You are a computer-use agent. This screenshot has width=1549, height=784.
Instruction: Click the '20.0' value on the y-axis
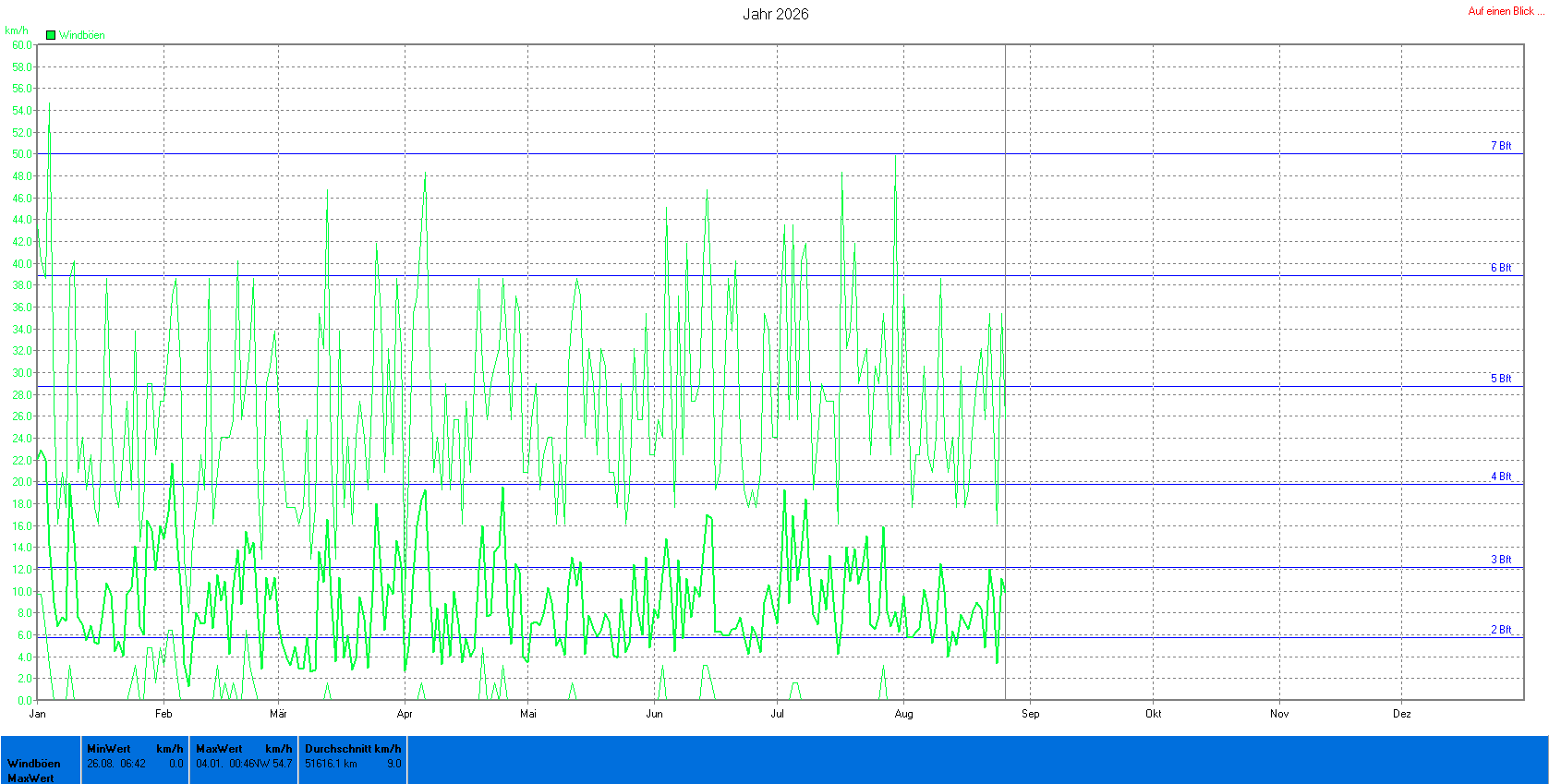pyautogui.click(x=22, y=482)
